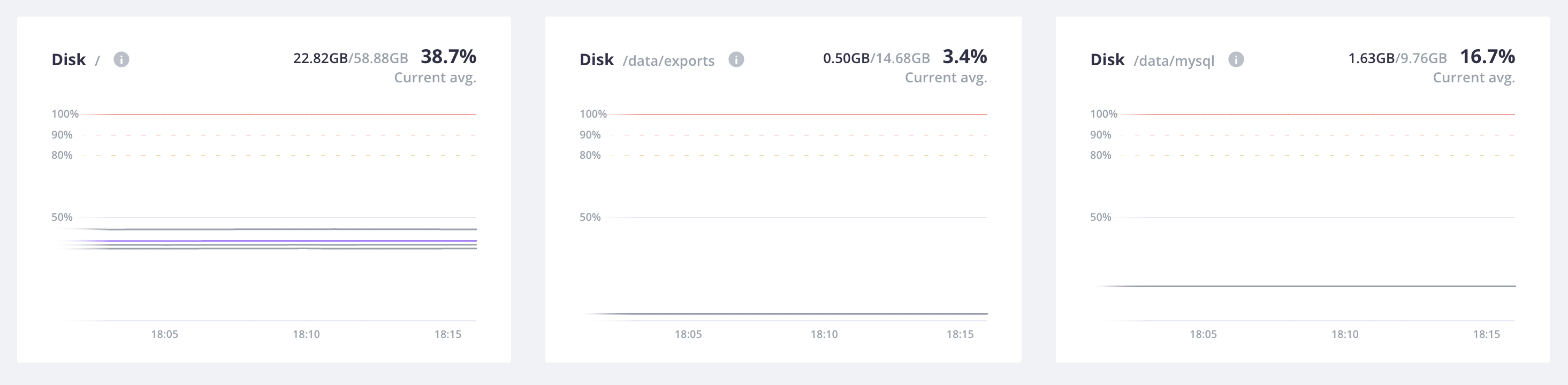Click the 100% label in /data/mysql chart
1568x385 pixels.
coord(1103,114)
